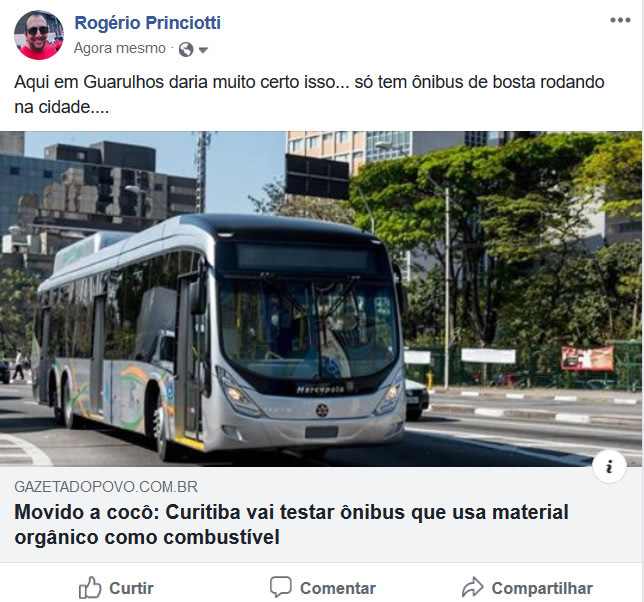Open the GAZETADOPOVO.COM.BR source domain
Screen dimensions: 644x602
pos(106,487)
